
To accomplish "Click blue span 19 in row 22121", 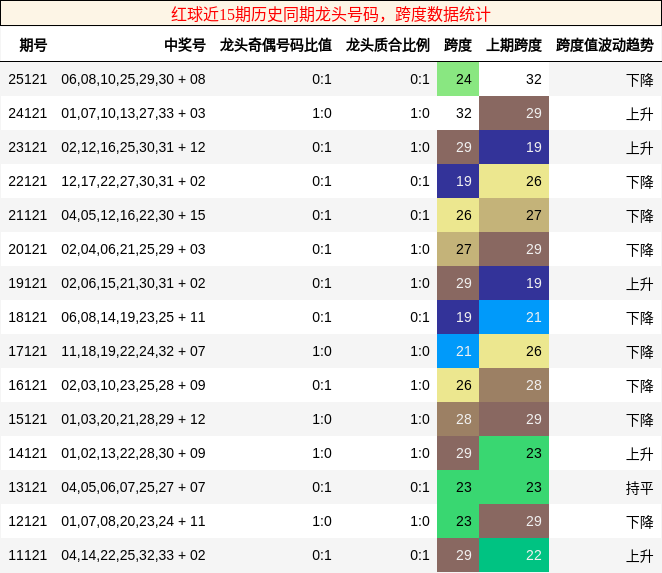I will click(458, 181).
